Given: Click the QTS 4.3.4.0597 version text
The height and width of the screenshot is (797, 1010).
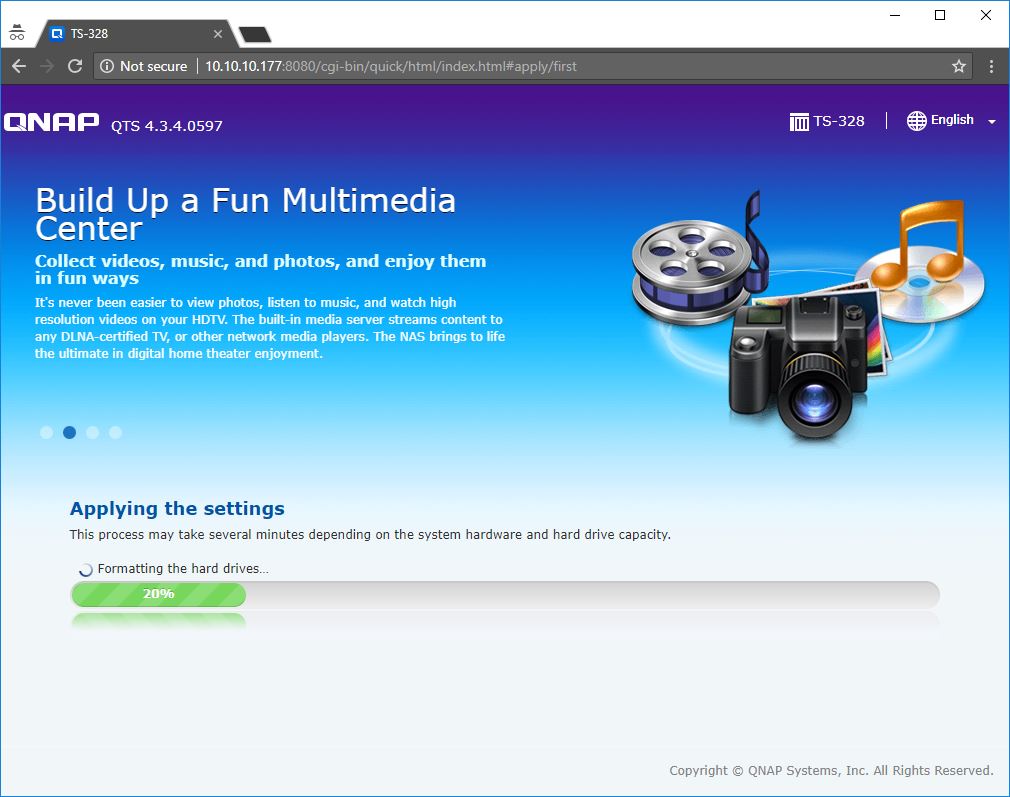Looking at the screenshot, I should [167, 126].
